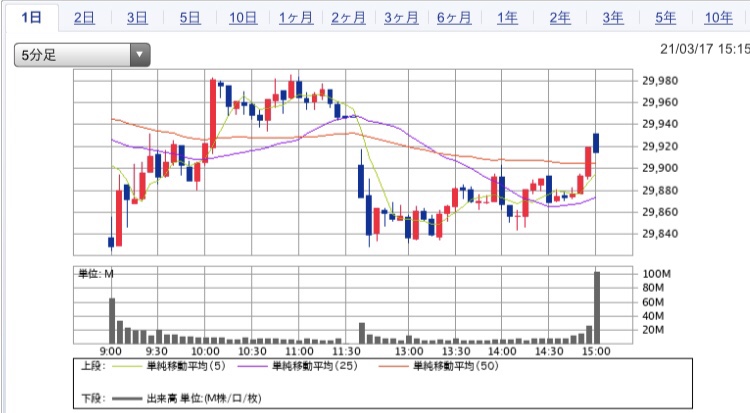Click the 14:00 time axis label
The width and height of the screenshot is (750, 413).
pos(502,351)
